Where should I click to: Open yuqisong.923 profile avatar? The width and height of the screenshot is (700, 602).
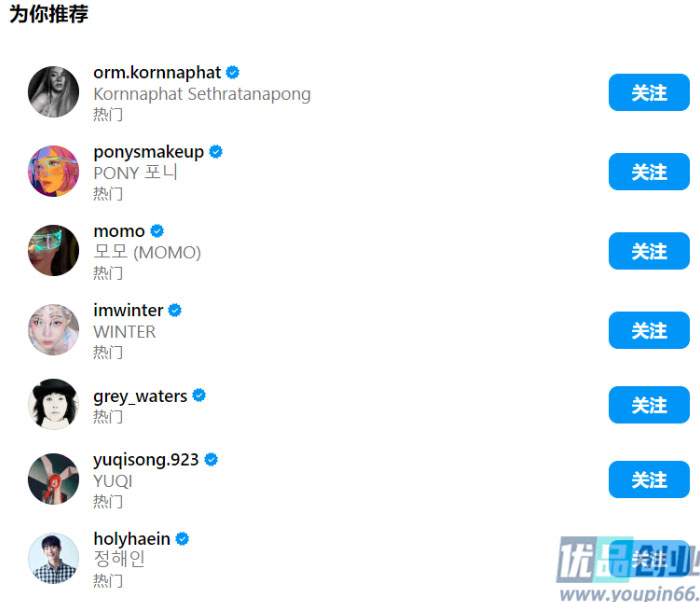54,479
